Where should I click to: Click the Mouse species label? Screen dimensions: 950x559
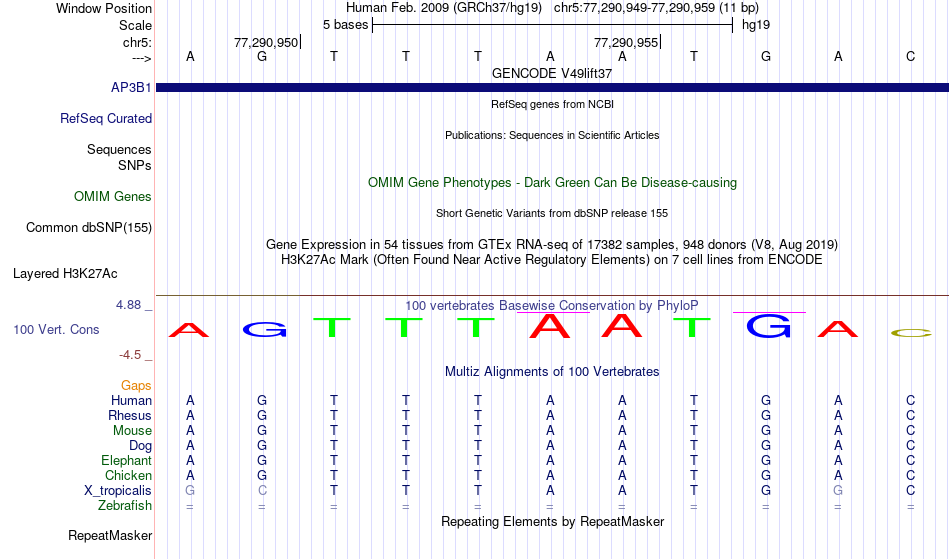coord(132,431)
